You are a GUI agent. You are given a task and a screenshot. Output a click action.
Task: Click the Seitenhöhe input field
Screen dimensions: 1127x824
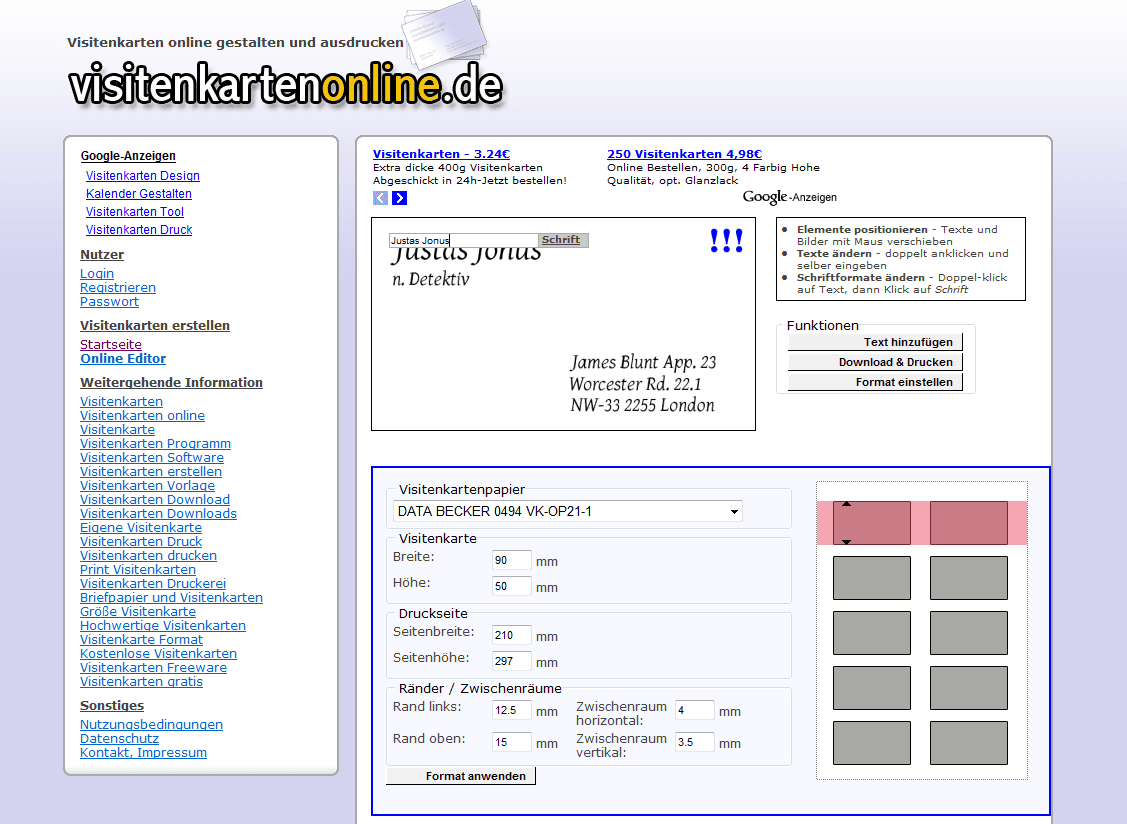pyautogui.click(x=512, y=661)
